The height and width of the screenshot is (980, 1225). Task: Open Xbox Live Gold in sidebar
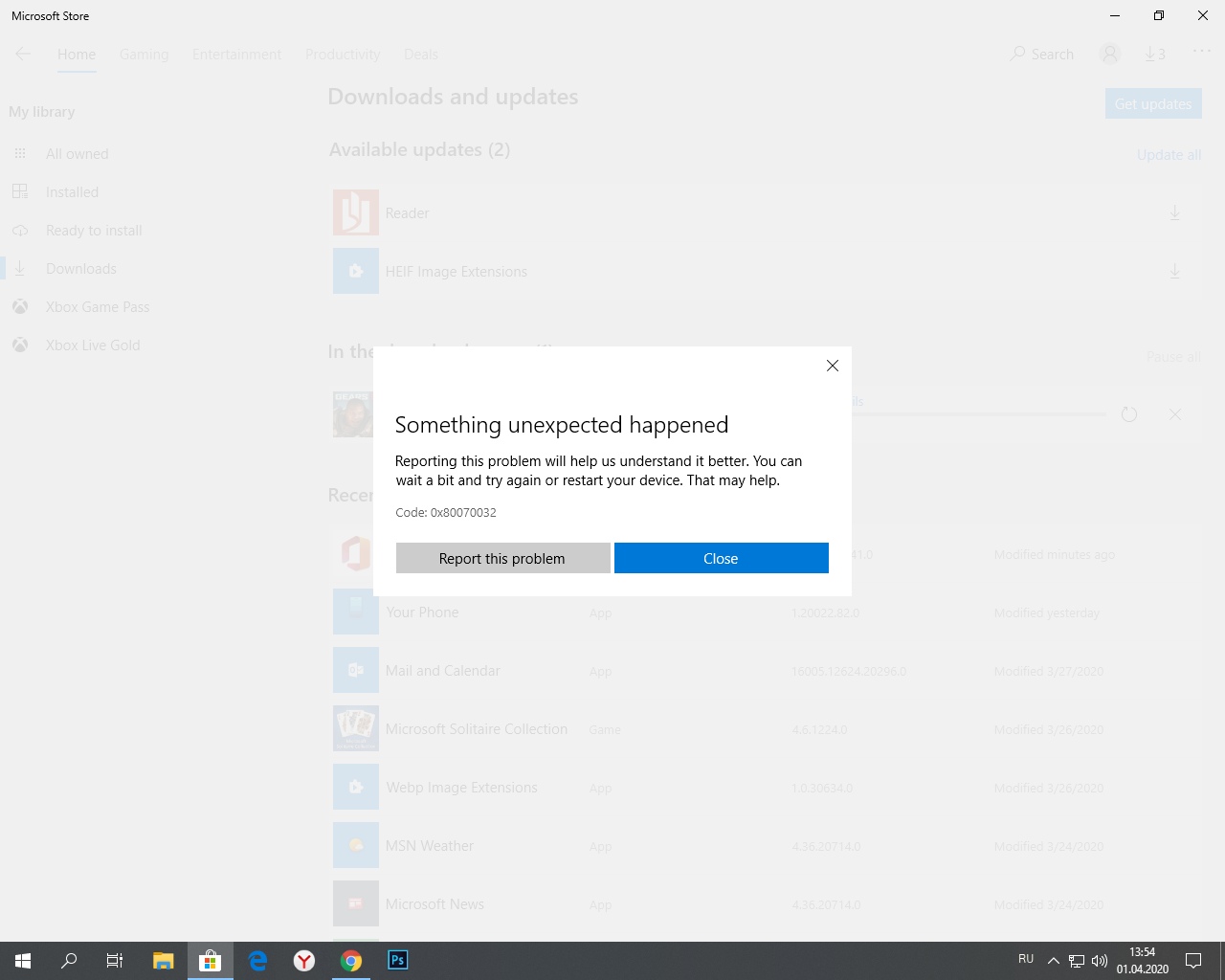tap(93, 345)
